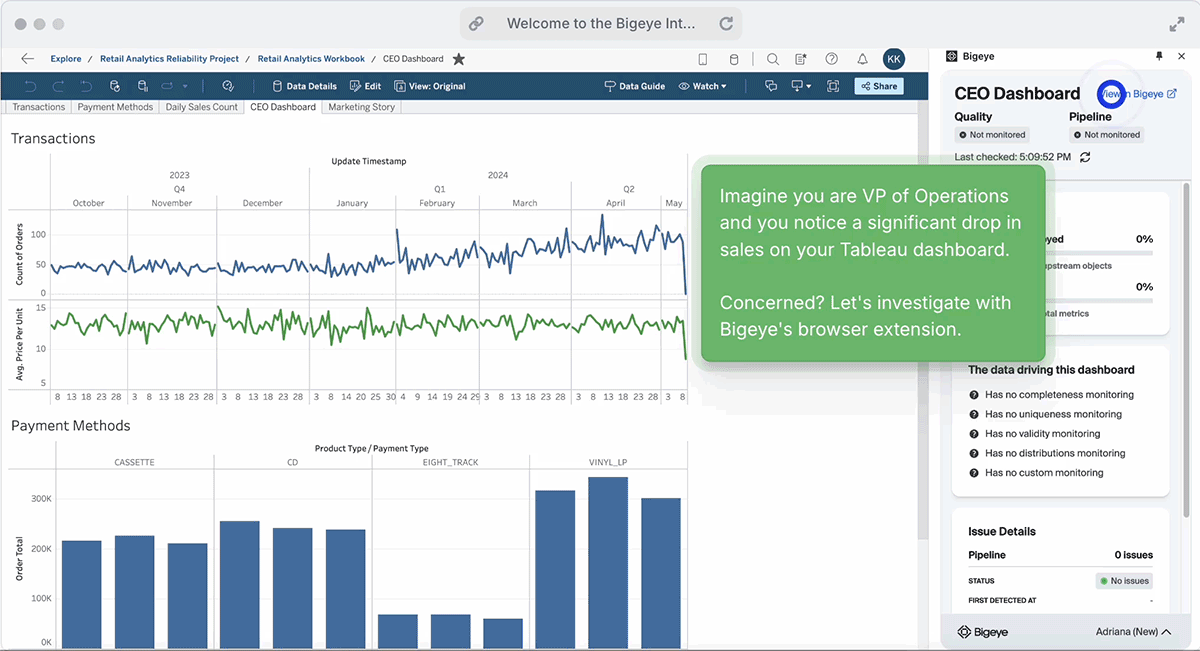1200x651 pixels.
Task: Click the View in Bigeye link
Action: pyautogui.click(x=1138, y=94)
